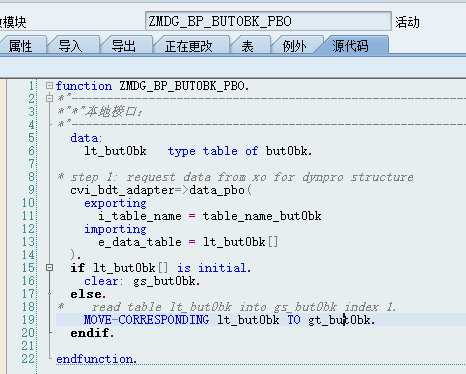Collapse the if block on line 15
This screenshot has height=374, width=466.
49,268
